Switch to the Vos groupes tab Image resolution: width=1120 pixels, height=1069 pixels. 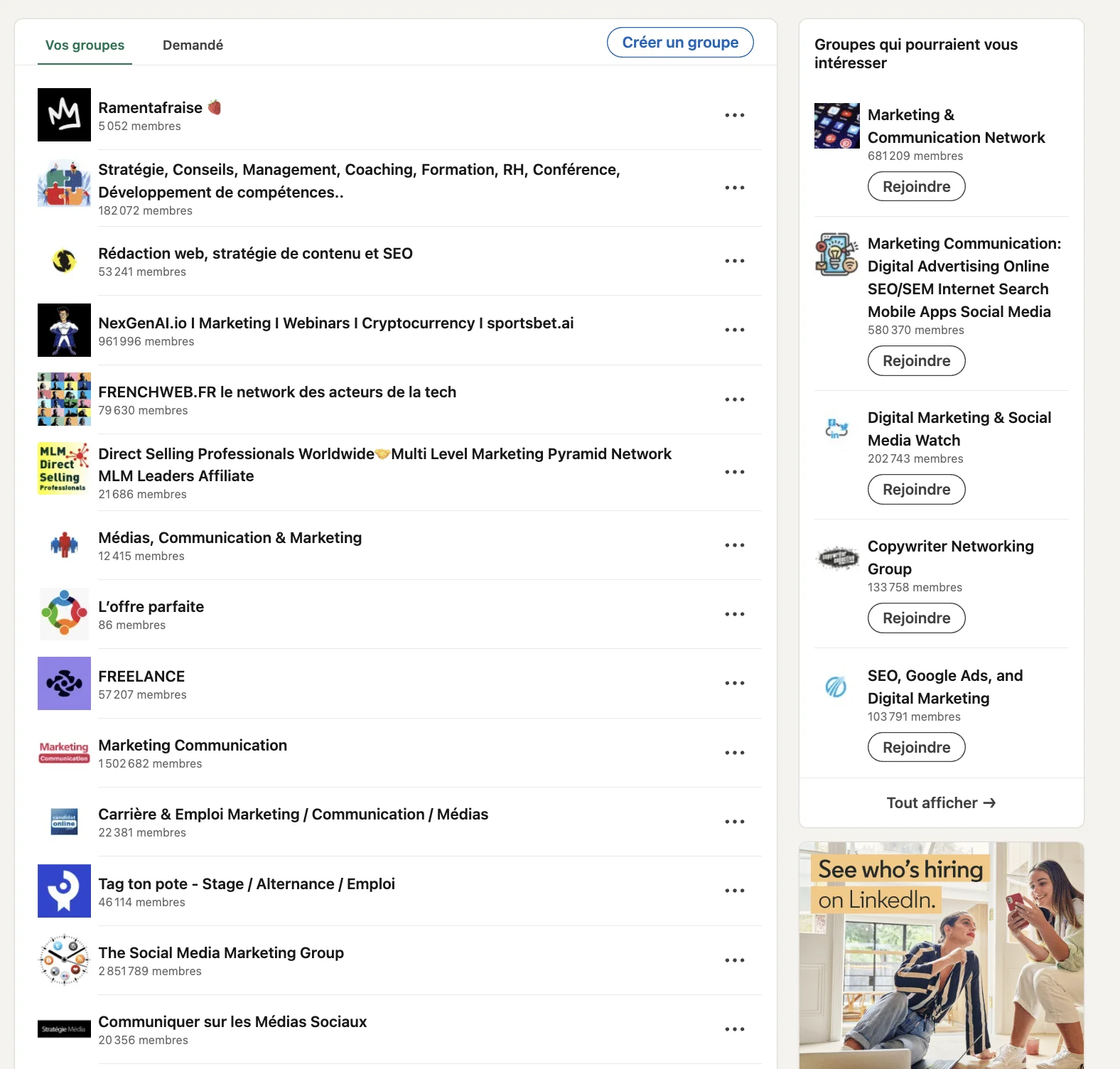tap(85, 45)
